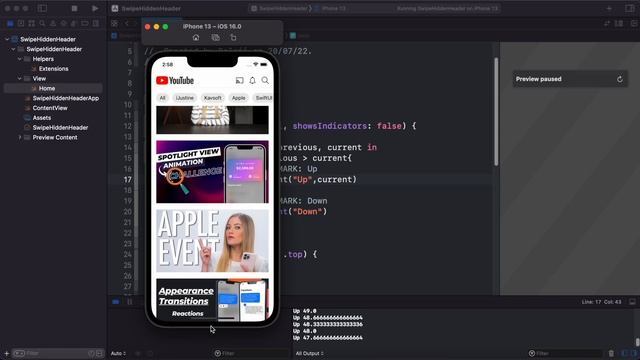The height and width of the screenshot is (360, 640).
Task: Choose iPhone 13 run destination
Action: [331, 8]
